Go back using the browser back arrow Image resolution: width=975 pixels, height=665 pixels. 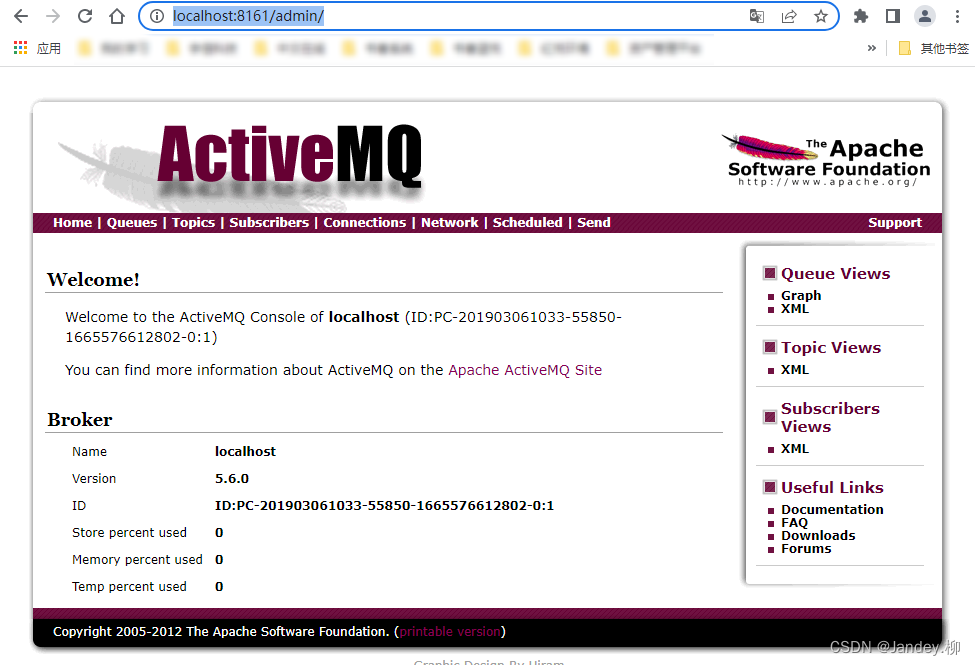click(x=21, y=16)
